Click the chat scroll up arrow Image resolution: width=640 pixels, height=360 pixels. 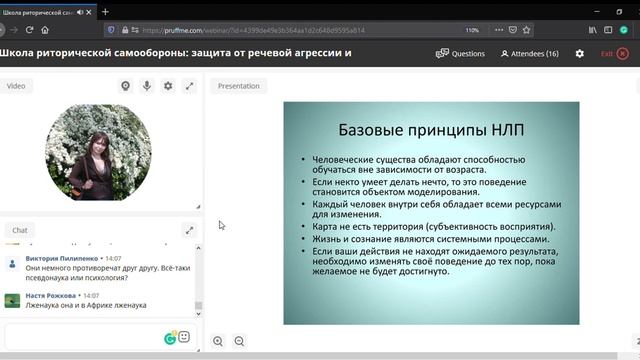198,248
